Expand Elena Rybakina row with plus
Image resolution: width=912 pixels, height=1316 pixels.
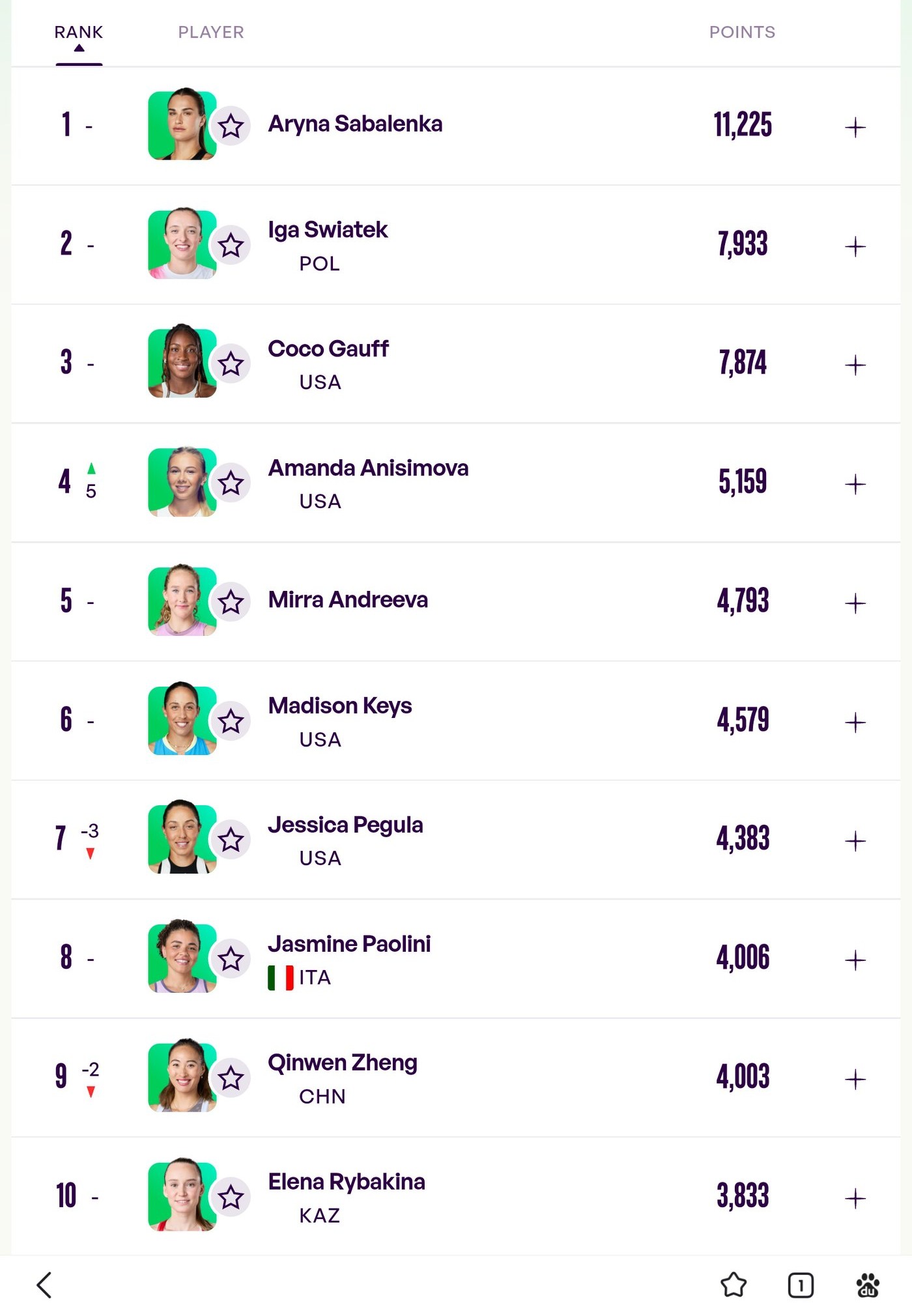(x=855, y=1198)
